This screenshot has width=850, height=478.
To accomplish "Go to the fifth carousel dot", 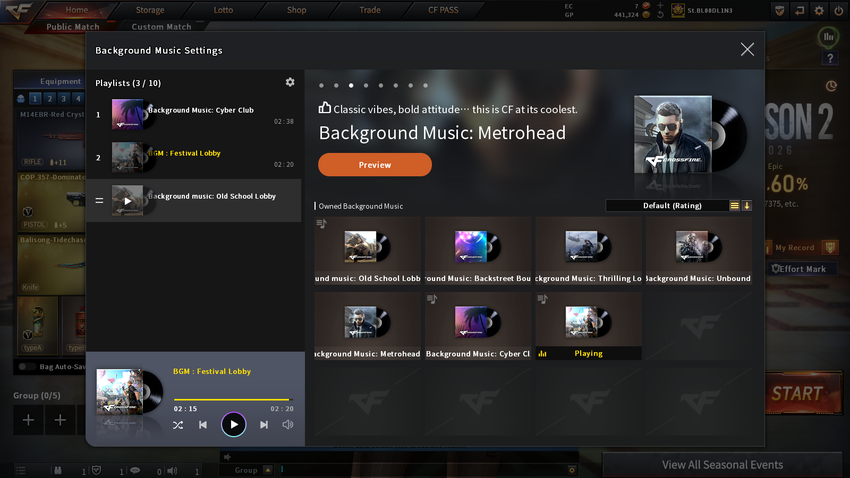I will [x=381, y=86].
